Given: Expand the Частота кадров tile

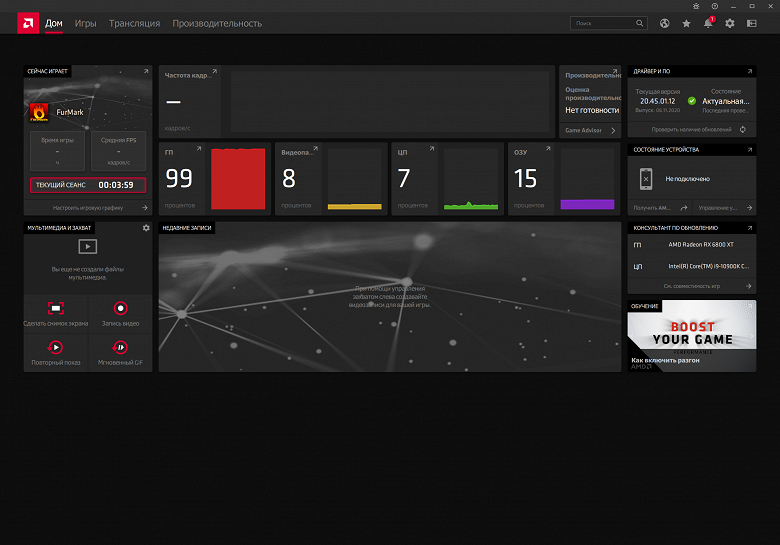Looking at the screenshot, I should point(214,72).
